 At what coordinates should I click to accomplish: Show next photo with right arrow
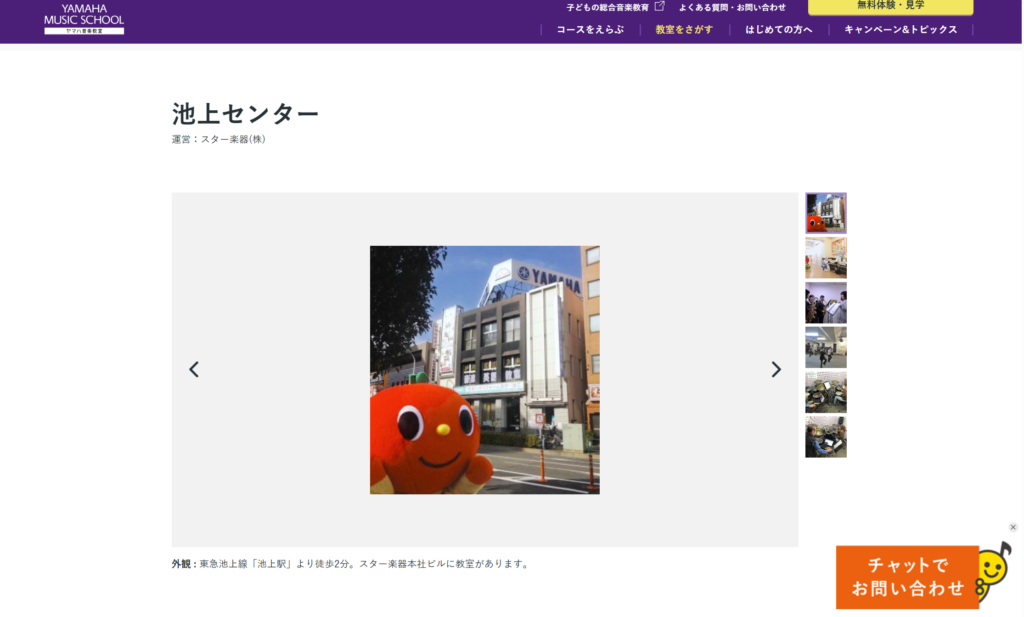(x=776, y=370)
